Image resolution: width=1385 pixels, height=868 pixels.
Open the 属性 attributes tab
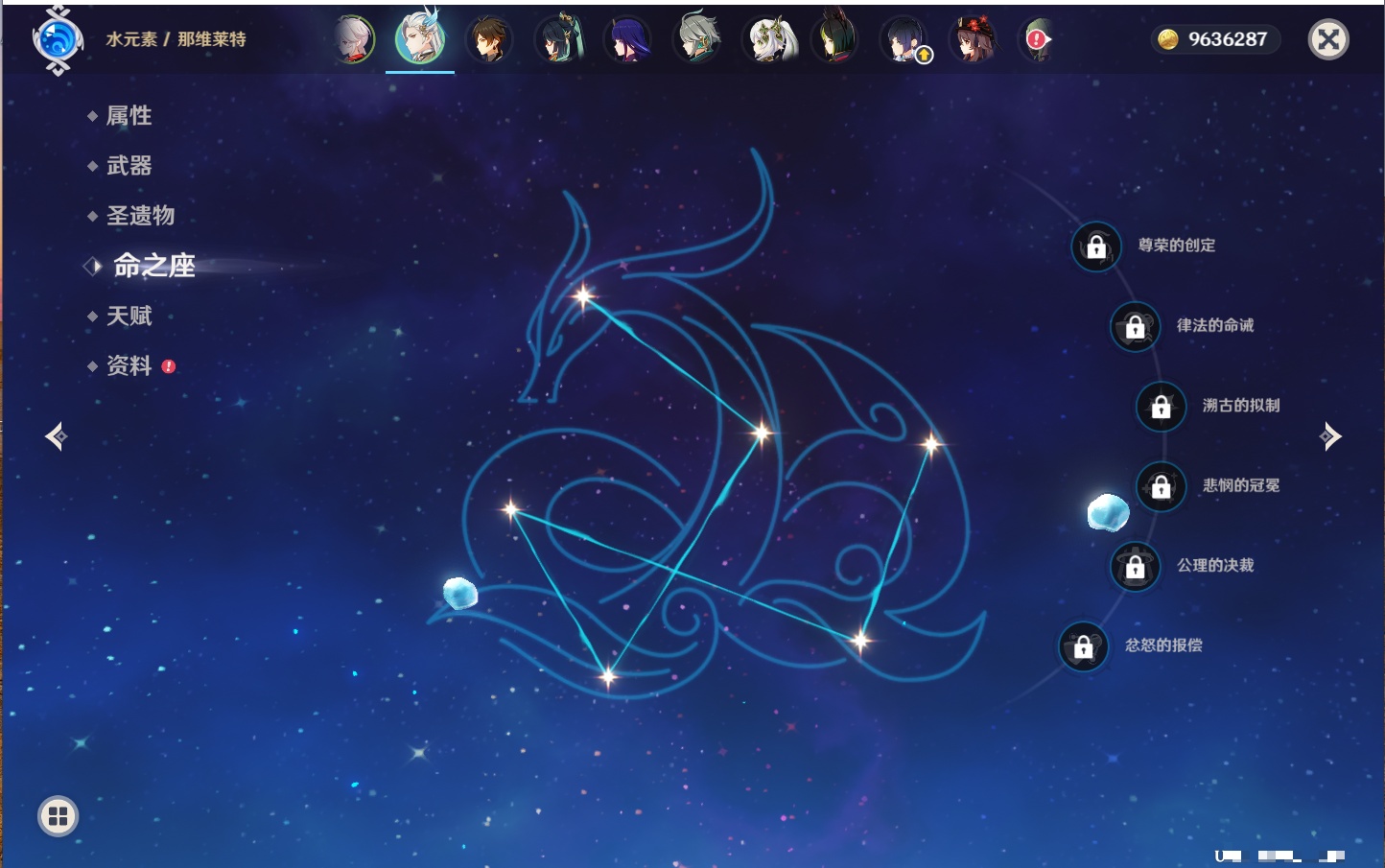pos(129,116)
